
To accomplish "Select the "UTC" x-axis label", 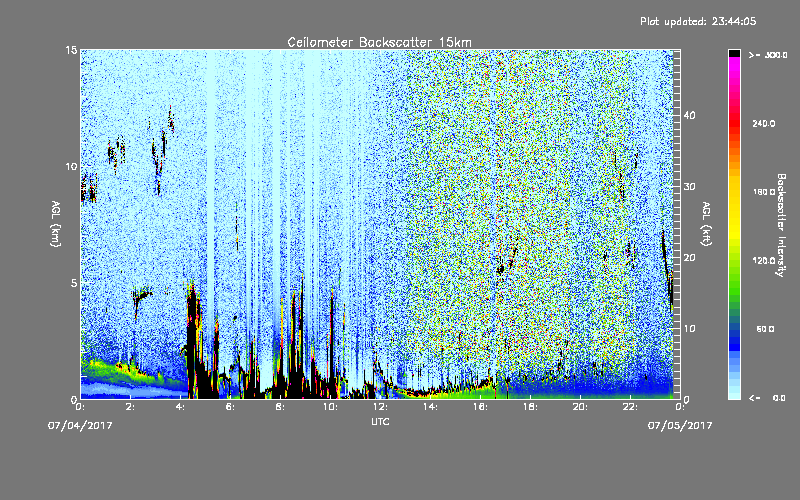I will [380, 421].
